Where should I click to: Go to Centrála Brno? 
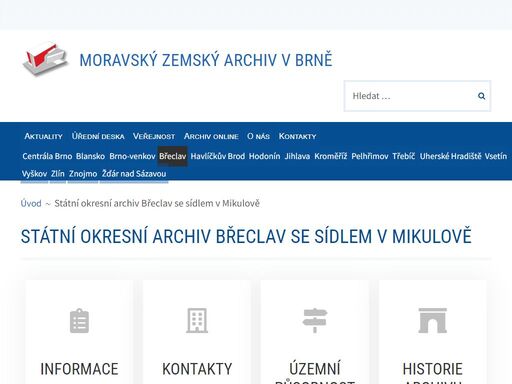click(47, 156)
